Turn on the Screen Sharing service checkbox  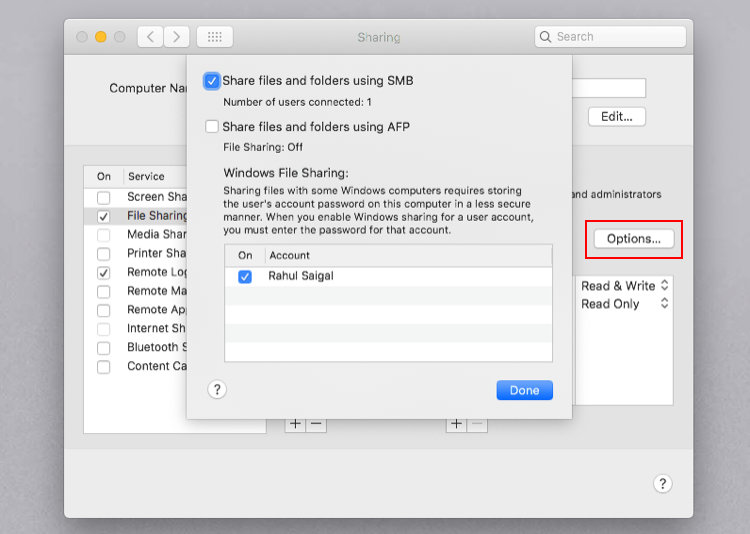point(103,197)
